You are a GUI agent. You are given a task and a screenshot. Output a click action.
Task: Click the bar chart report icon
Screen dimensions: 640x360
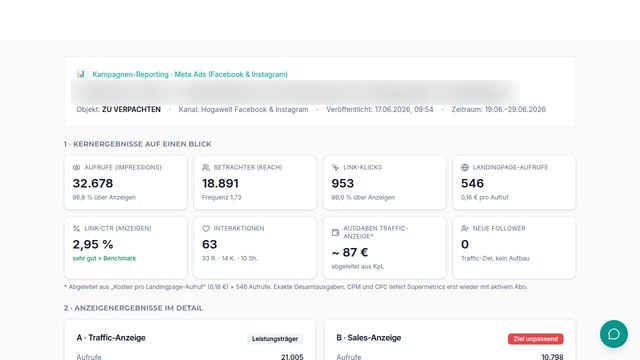point(81,74)
